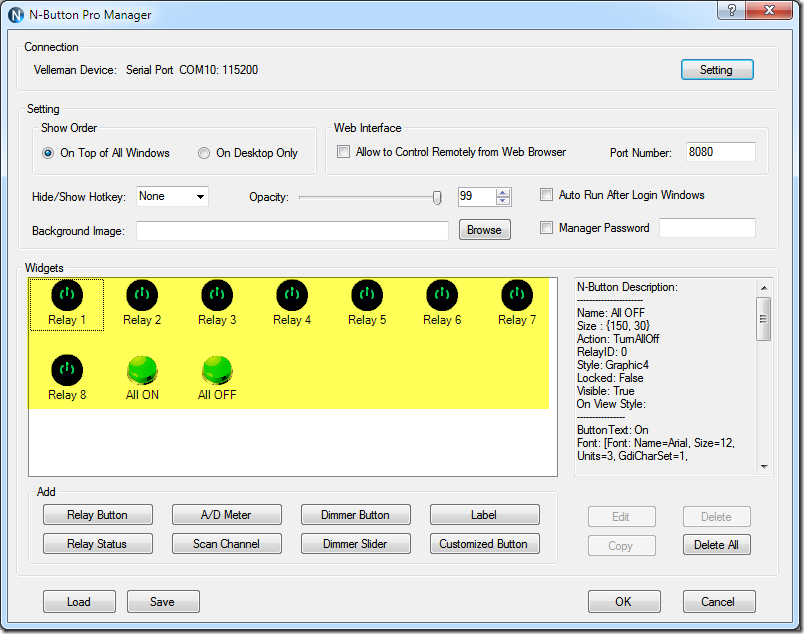The height and width of the screenshot is (634, 804).
Task: Click the Manager Password text field
Action: click(707, 228)
